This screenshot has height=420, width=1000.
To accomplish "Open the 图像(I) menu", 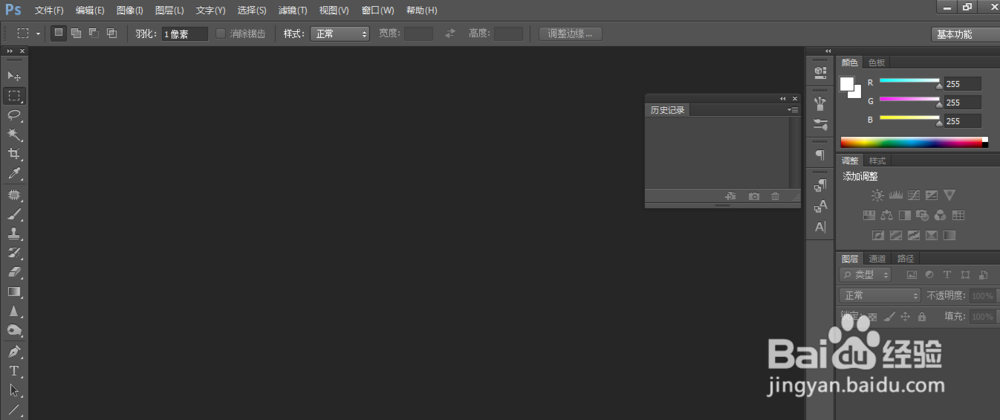I will 130,11.
